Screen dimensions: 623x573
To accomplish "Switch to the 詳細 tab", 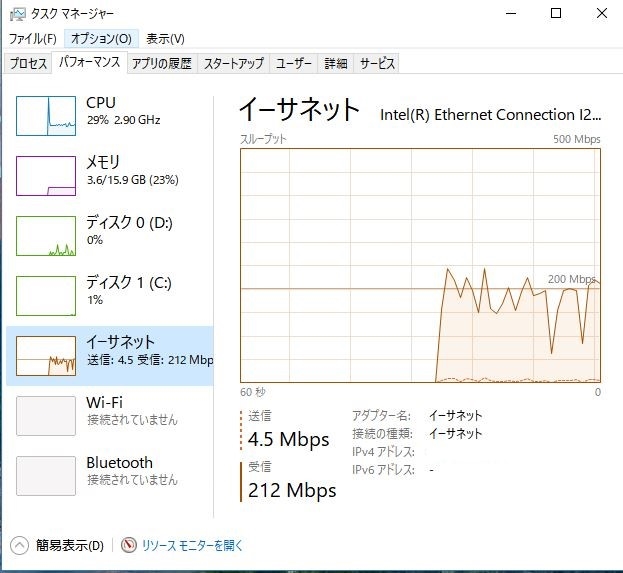I will pos(335,64).
